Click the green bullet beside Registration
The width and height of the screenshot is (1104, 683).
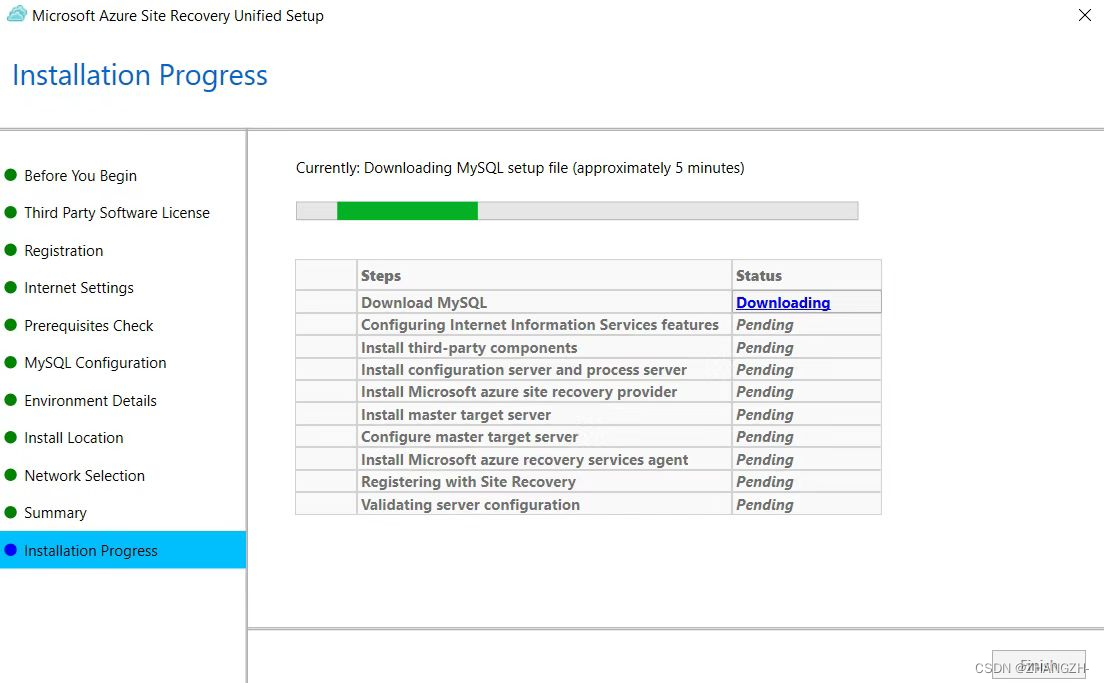(x=11, y=250)
